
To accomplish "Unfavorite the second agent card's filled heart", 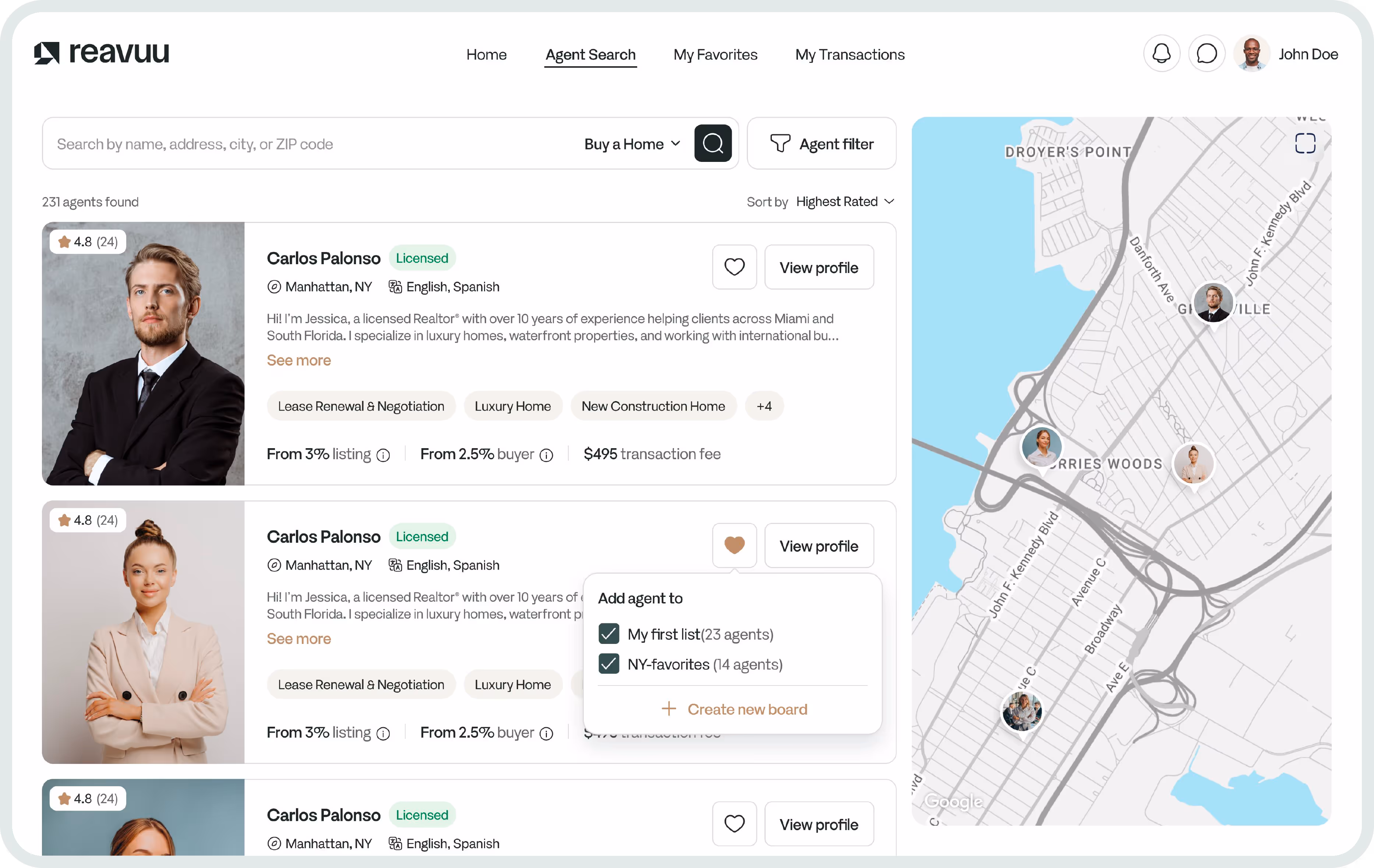I will pos(734,545).
